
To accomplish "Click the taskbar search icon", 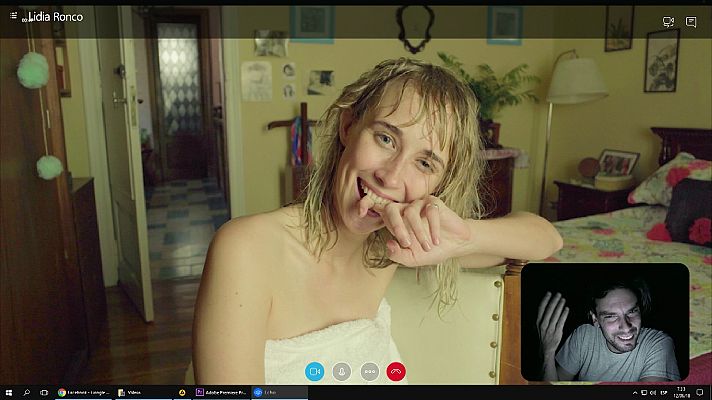I will tap(27, 393).
